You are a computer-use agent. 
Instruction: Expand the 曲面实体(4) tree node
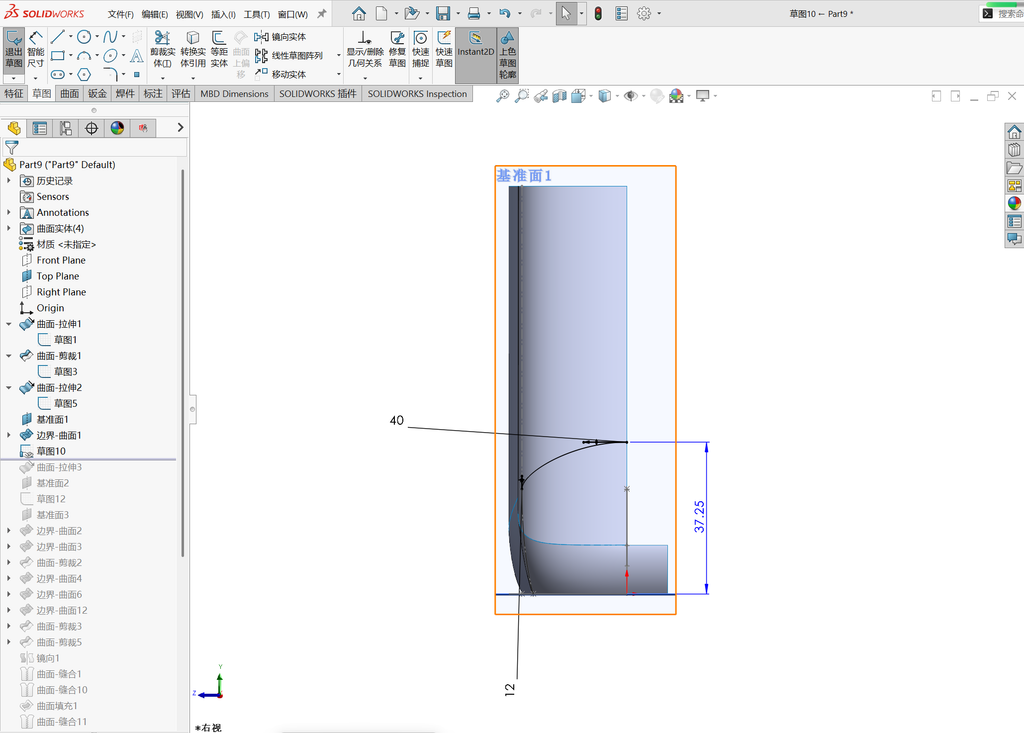click(x=8, y=228)
